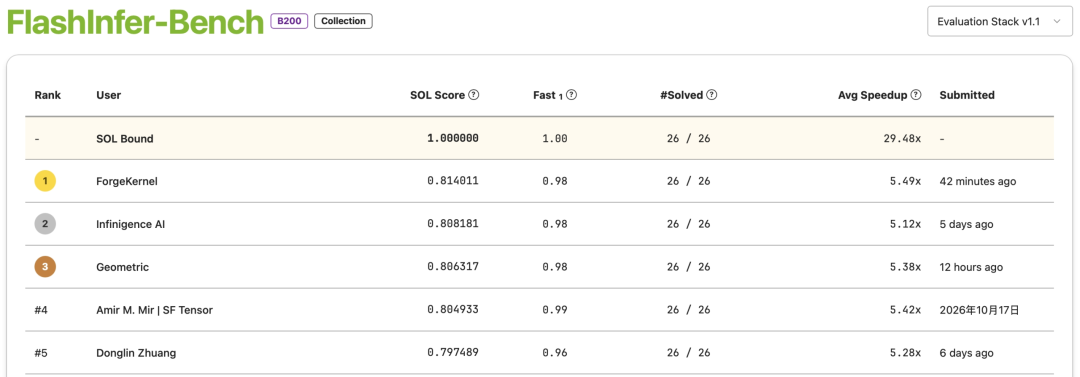Open Infinigence AI user entry

[x=131, y=224]
